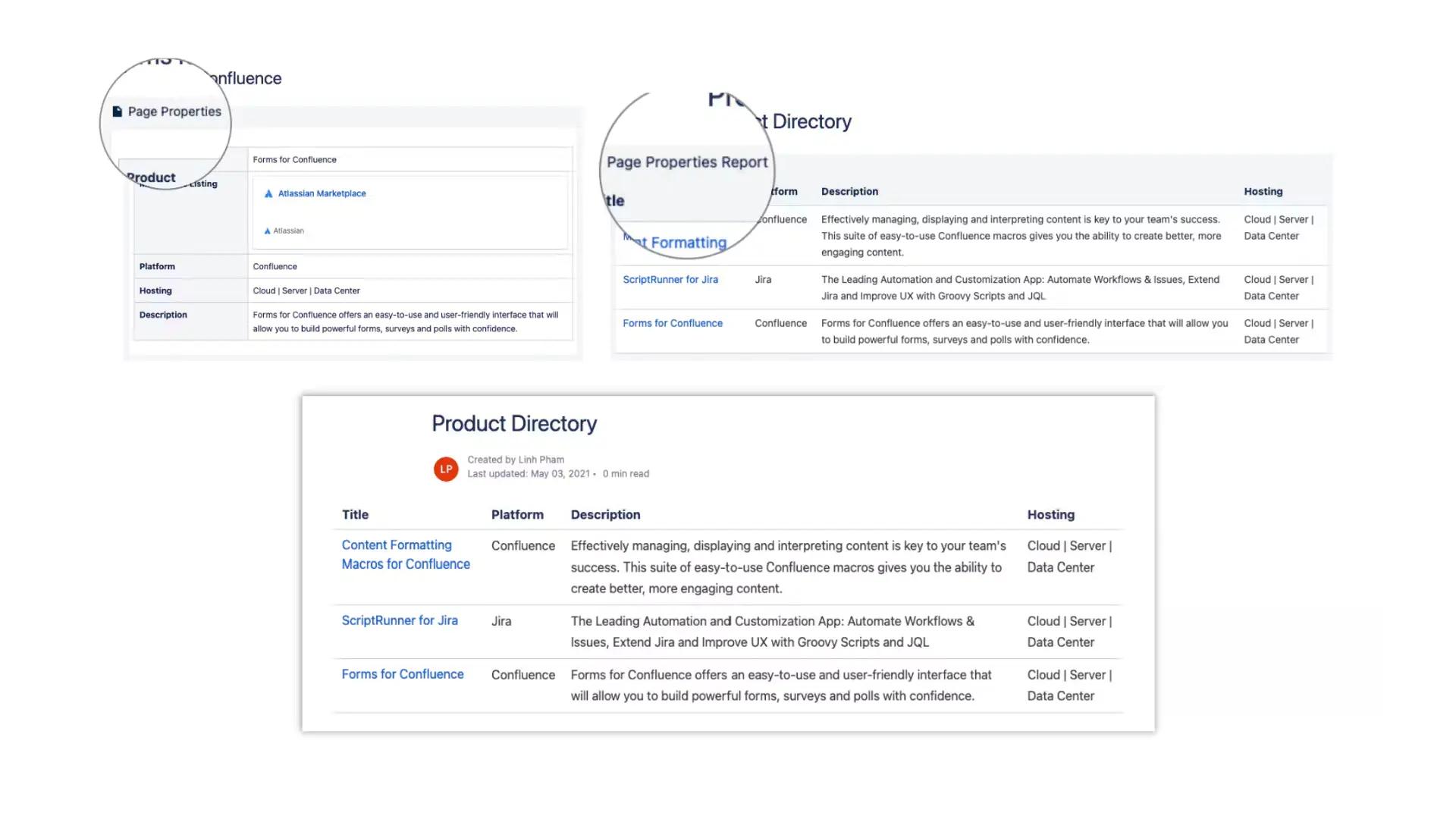Image resolution: width=1456 pixels, height=819 pixels.
Task: Click the LP user avatar
Action: 446,469
